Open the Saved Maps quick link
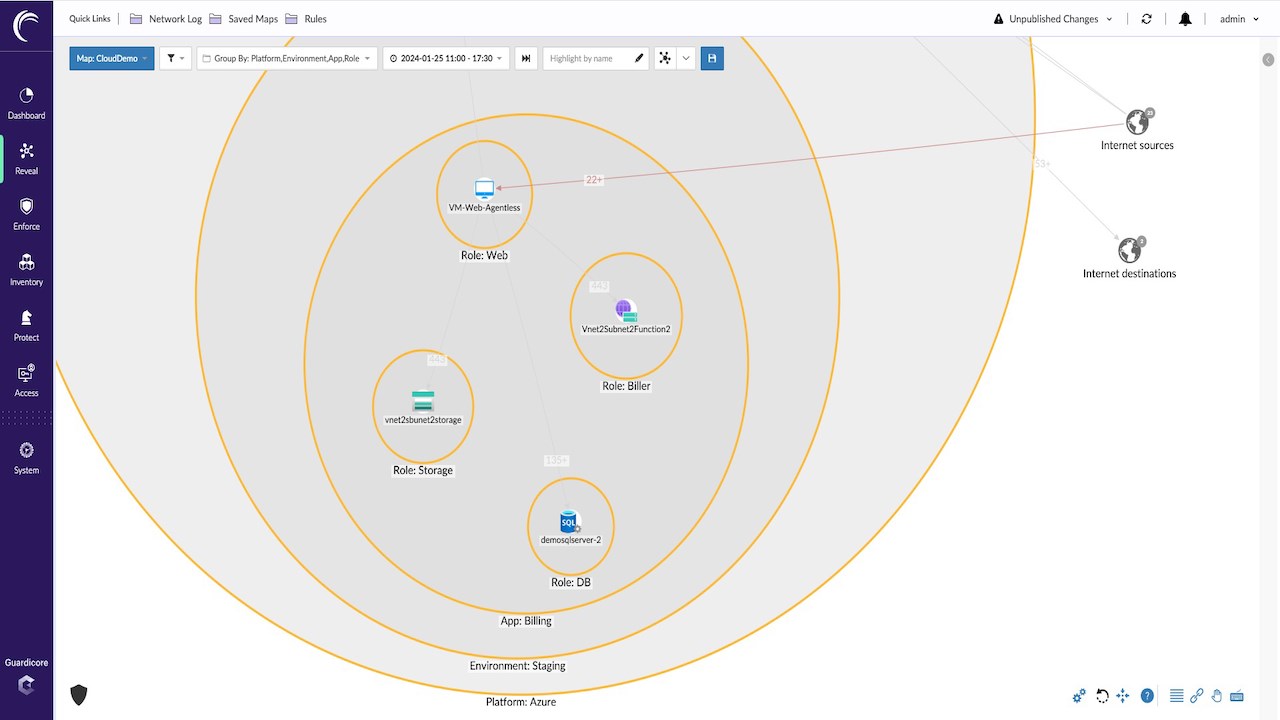 [244, 19]
